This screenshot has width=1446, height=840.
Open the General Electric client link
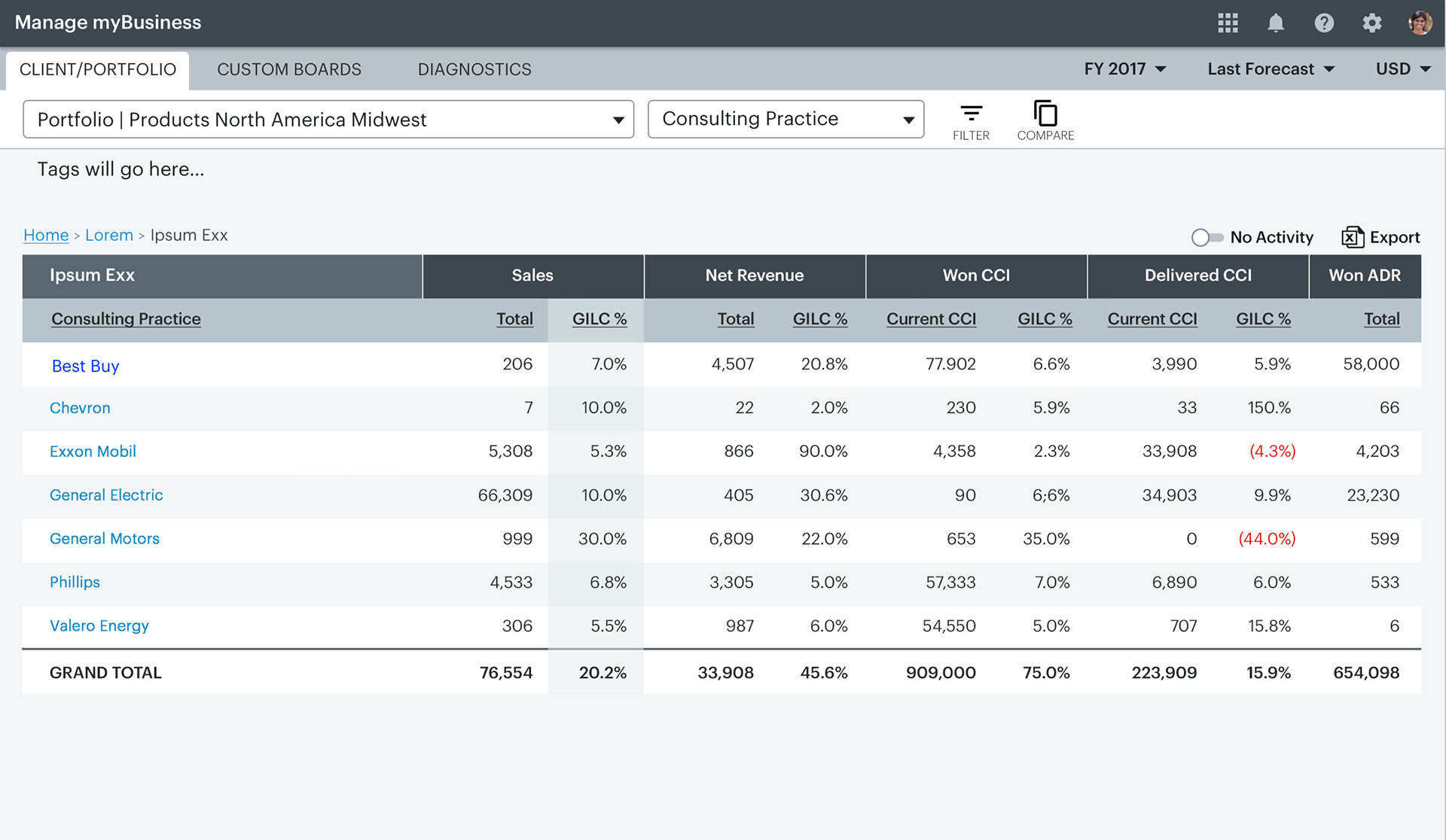point(106,495)
